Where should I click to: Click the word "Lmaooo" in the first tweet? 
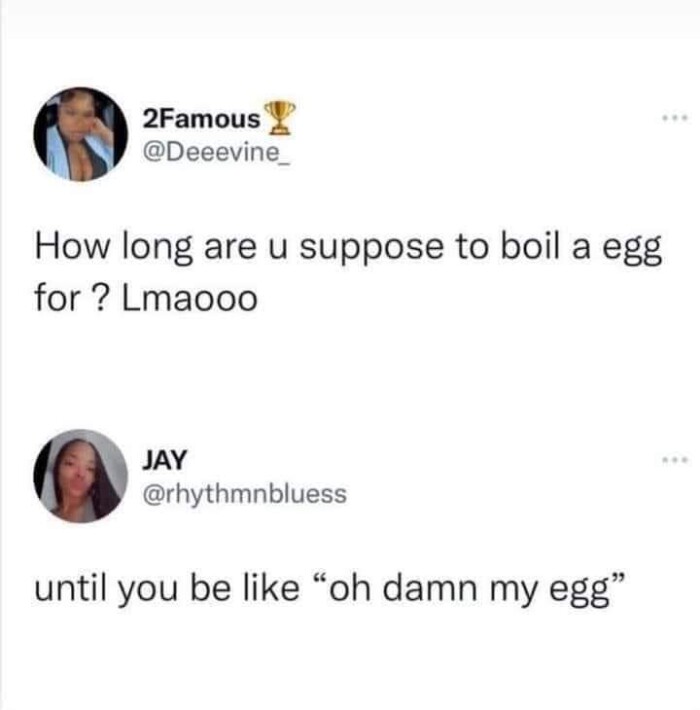pyautogui.click(x=189, y=298)
